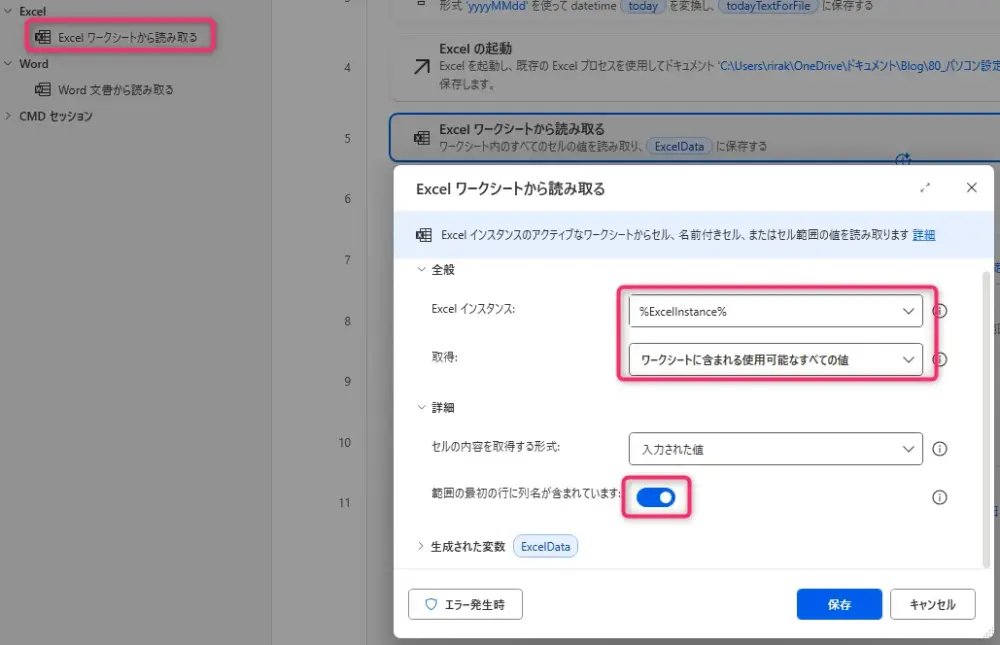Image resolution: width=1000 pixels, height=645 pixels.
Task: Expand the 生成された変数 section
Action: coord(420,547)
